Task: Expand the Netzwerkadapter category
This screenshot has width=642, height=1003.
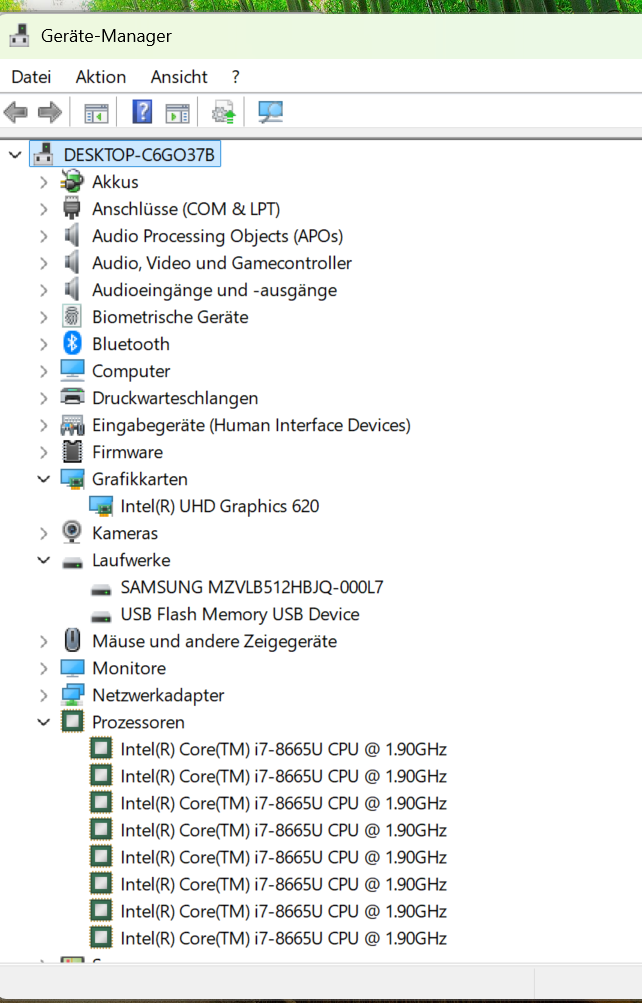Action: click(43, 695)
